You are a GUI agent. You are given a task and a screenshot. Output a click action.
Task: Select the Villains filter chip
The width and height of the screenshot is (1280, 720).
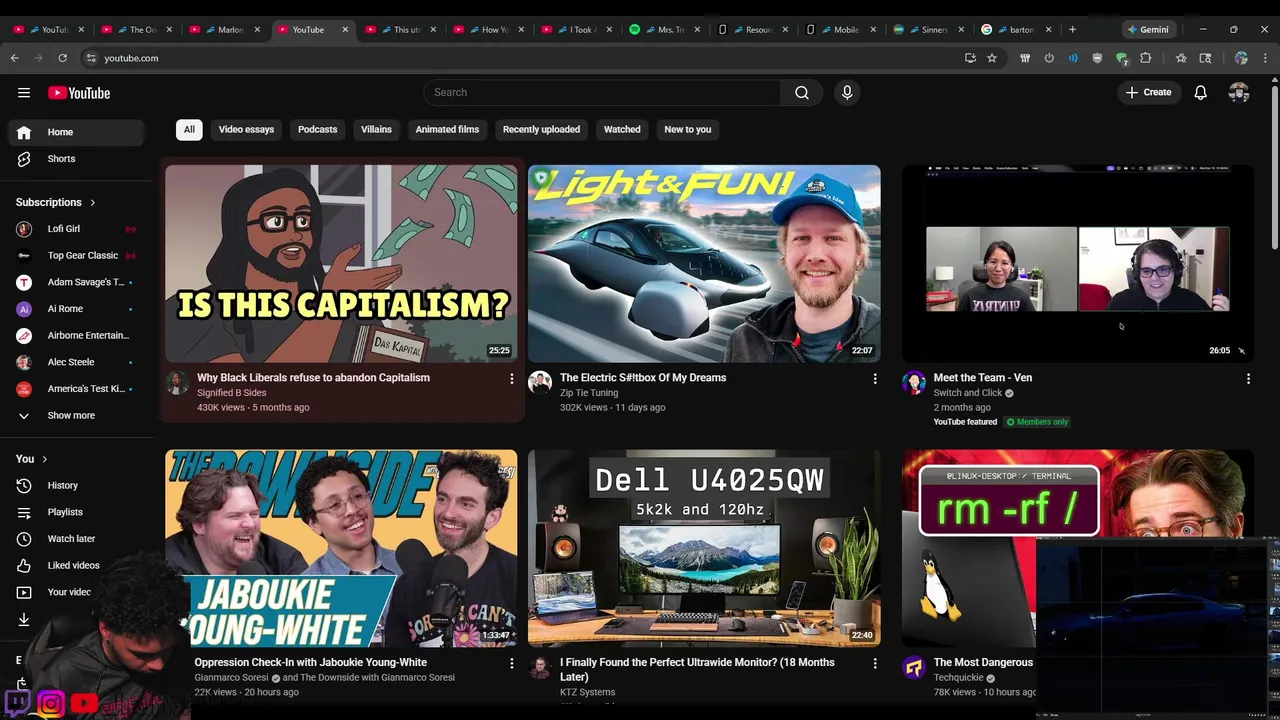click(376, 129)
